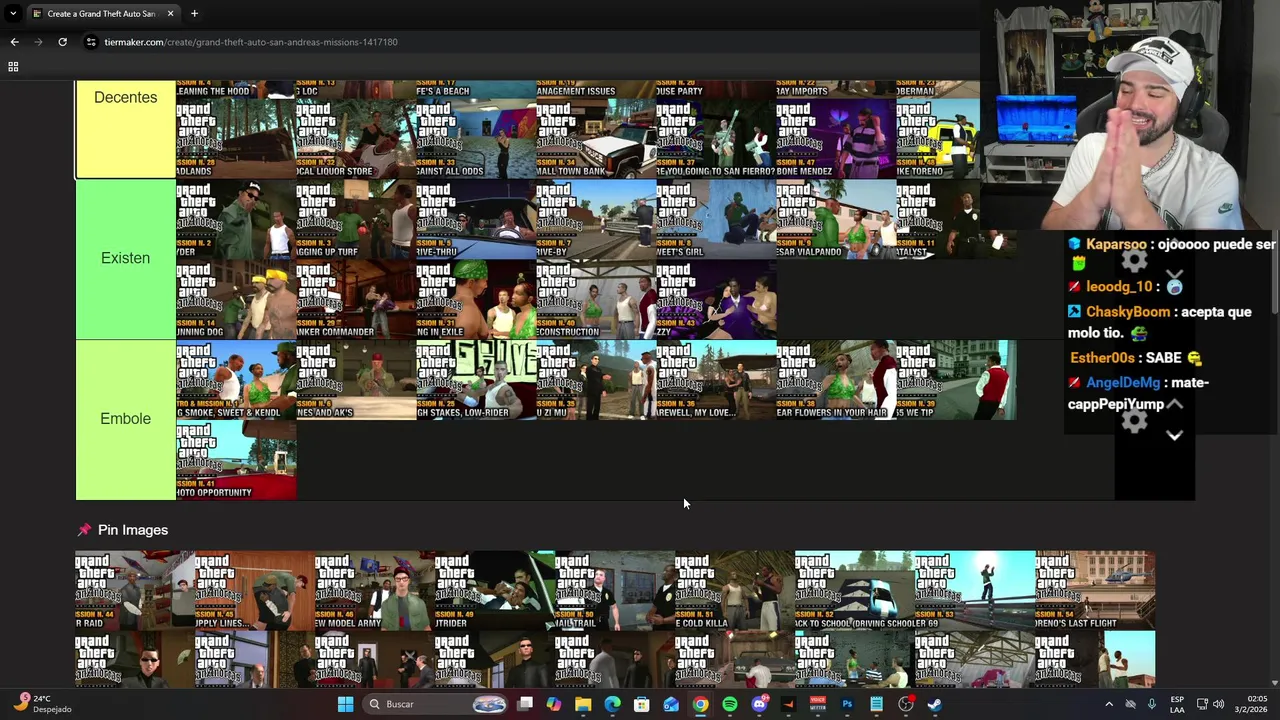
Task: Close the Create a Grand Theft Auto tab
Action: (x=170, y=13)
